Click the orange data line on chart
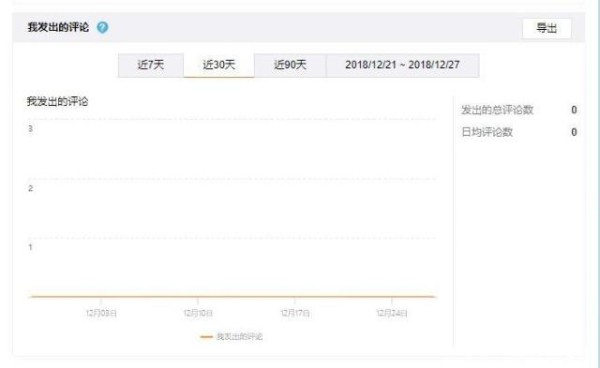Image resolution: width=600 pixels, height=368 pixels. tap(232, 296)
